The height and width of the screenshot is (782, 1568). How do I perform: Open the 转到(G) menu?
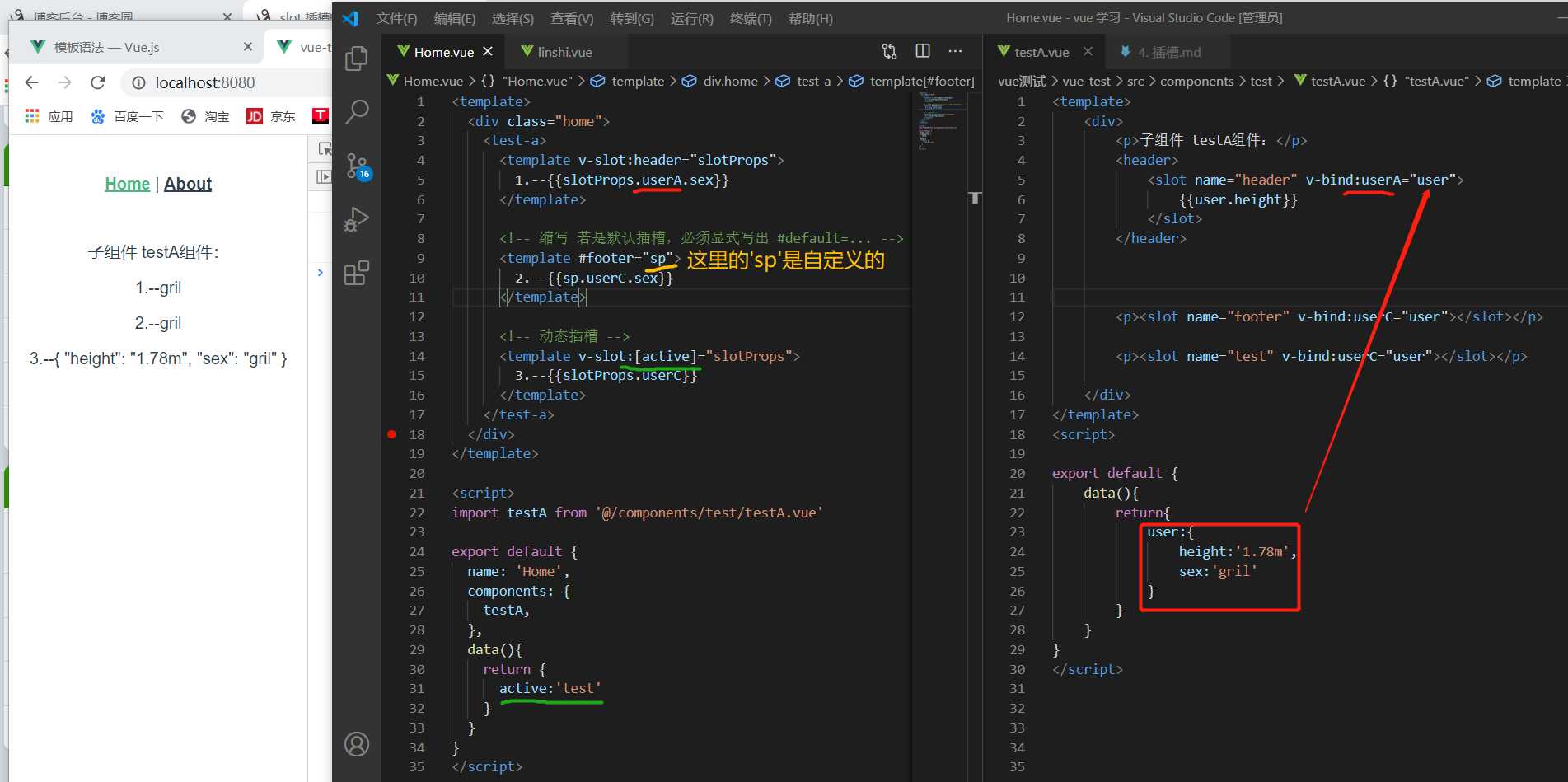pos(632,18)
